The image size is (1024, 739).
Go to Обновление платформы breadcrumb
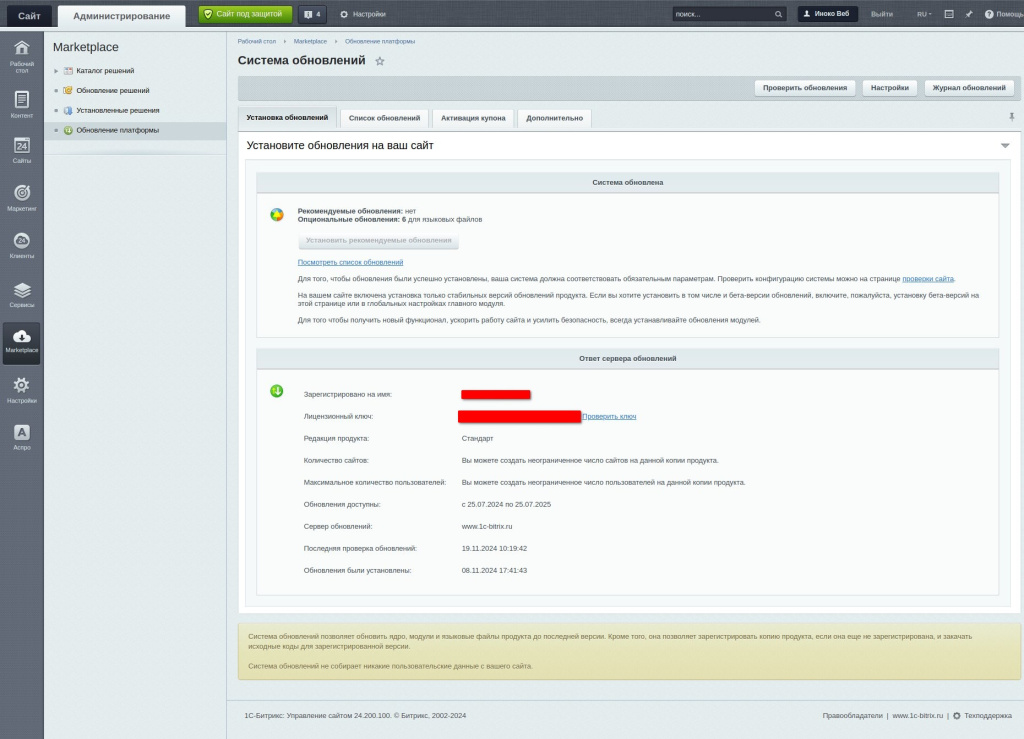coord(380,41)
